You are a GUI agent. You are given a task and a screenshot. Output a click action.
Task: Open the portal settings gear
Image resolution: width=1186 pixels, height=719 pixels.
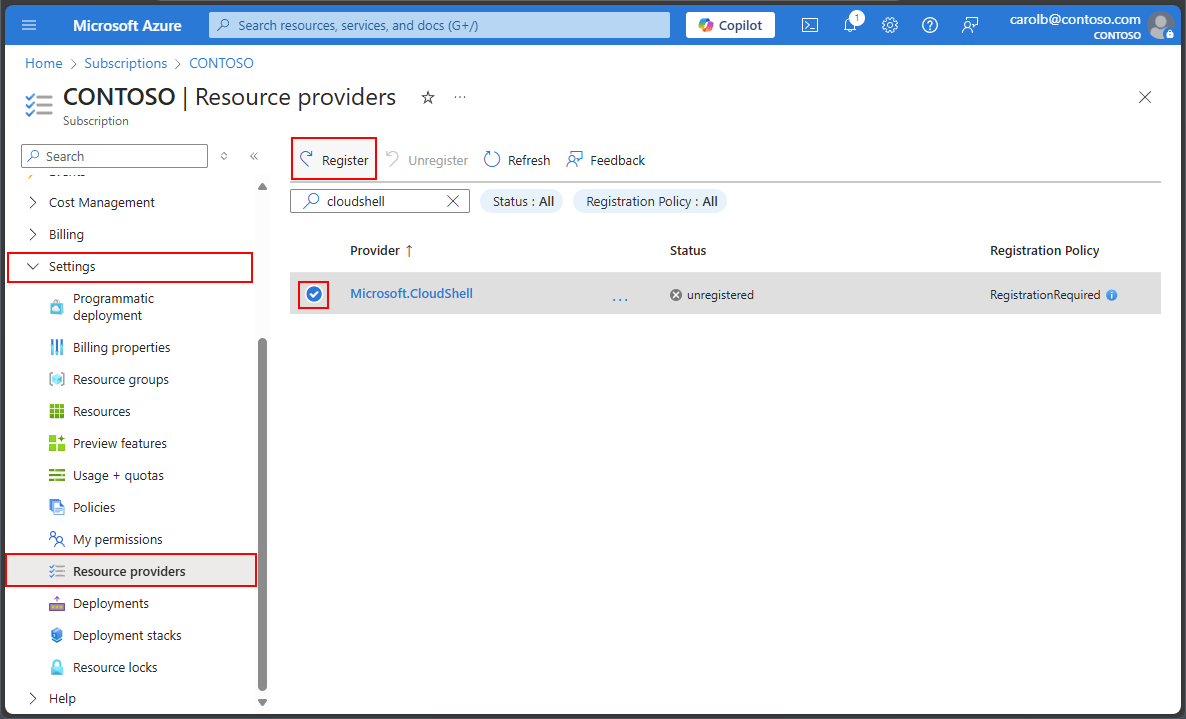click(890, 25)
